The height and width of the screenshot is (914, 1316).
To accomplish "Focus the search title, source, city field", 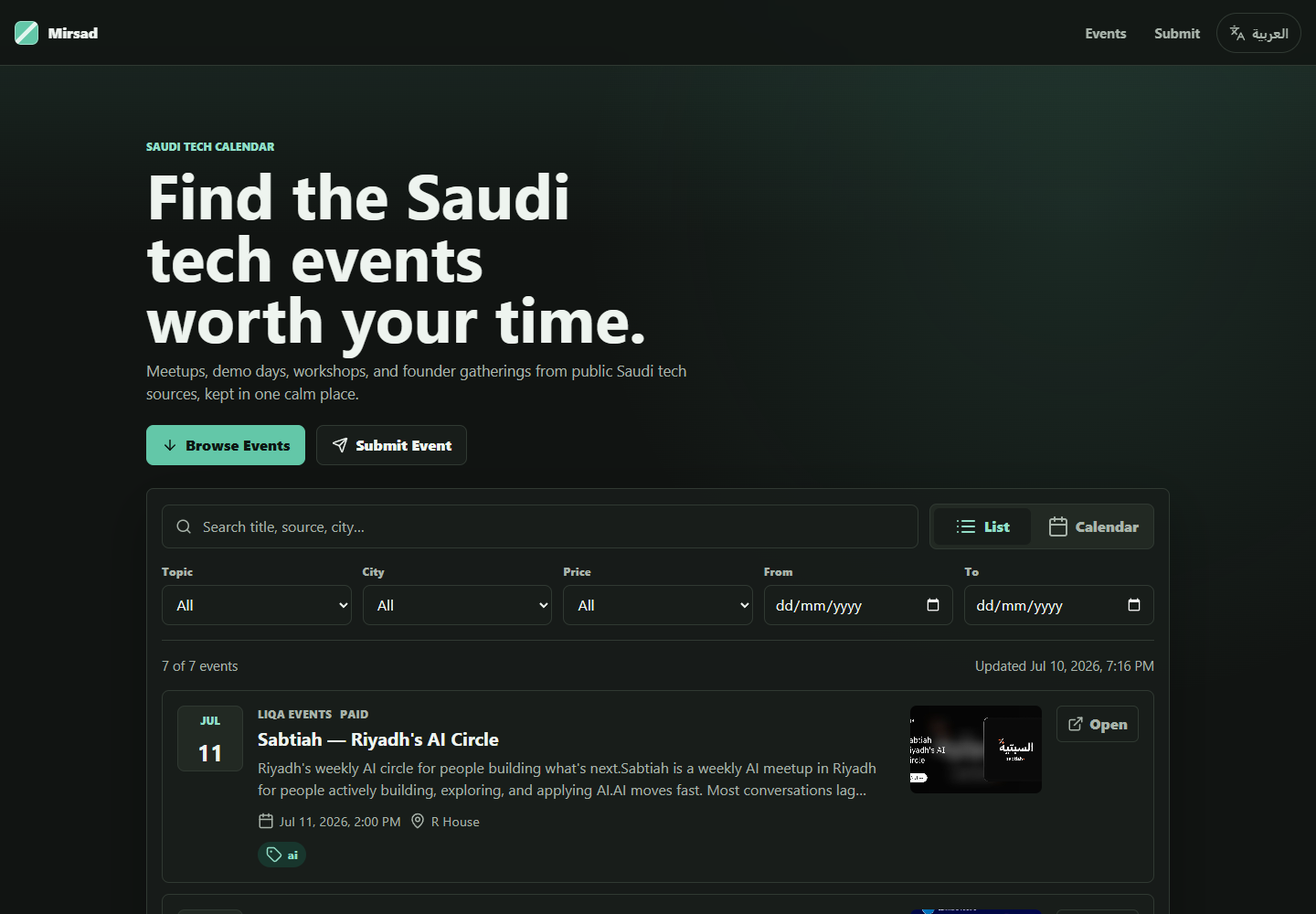I will pyautogui.click(x=540, y=526).
